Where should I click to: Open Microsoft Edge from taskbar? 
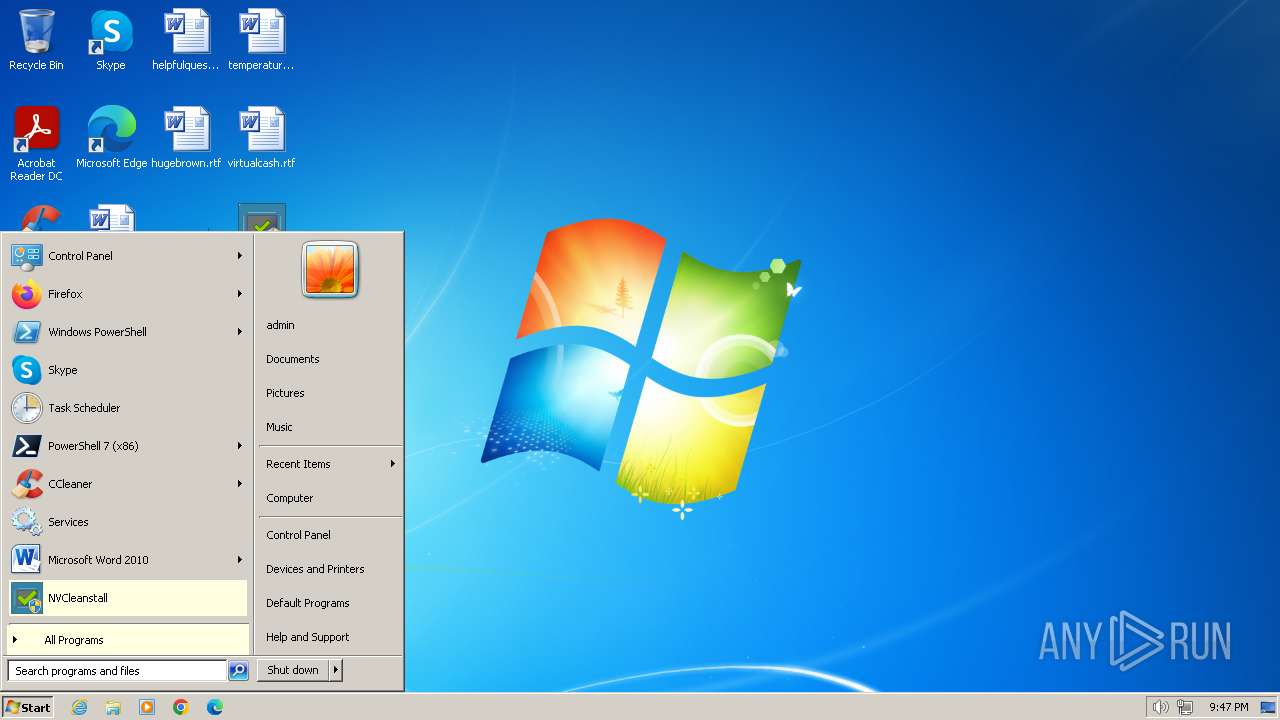(x=215, y=707)
